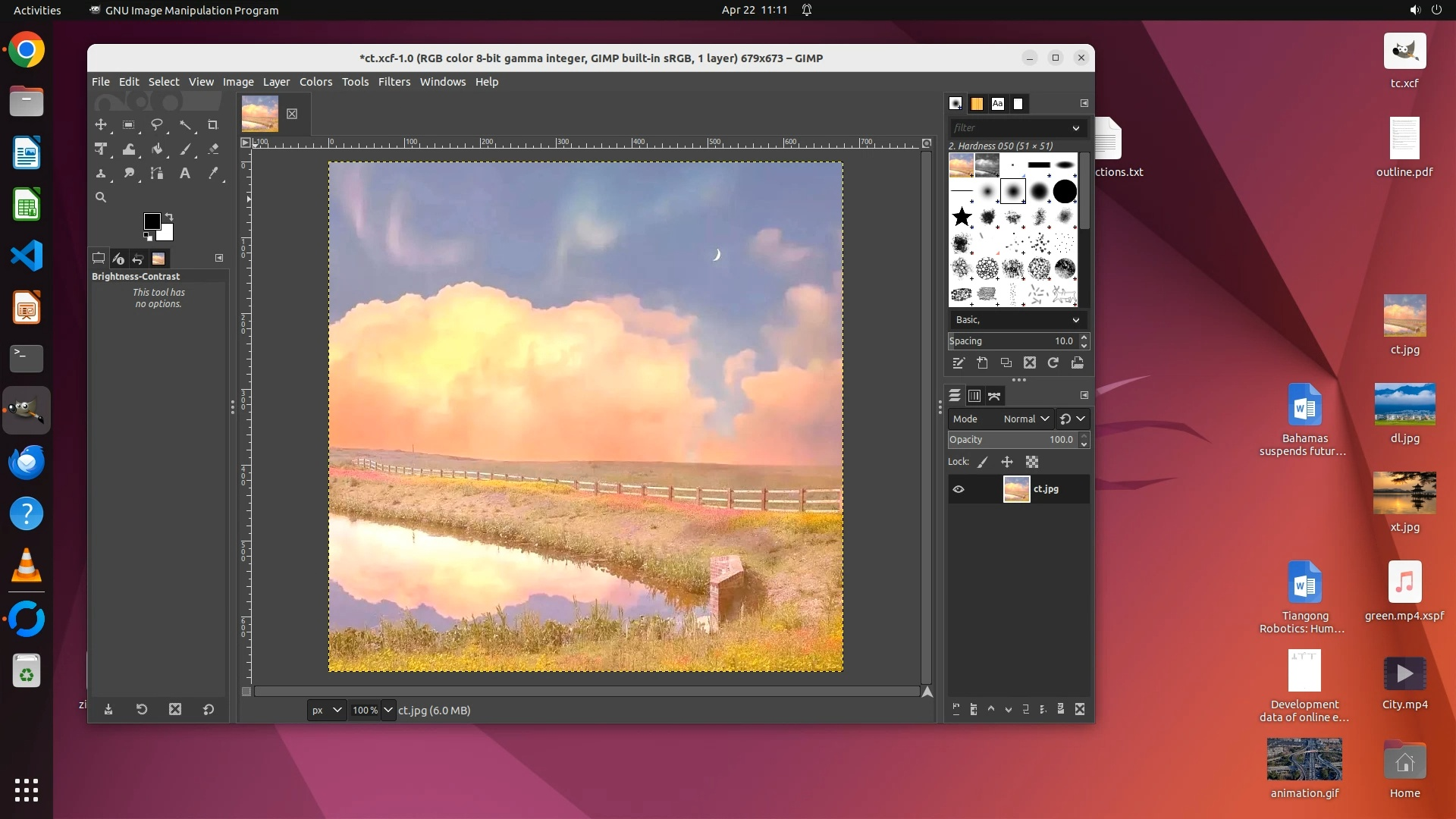The height and width of the screenshot is (819, 1456).
Task: Click the swap foreground/background colors arrow
Action: (x=169, y=217)
